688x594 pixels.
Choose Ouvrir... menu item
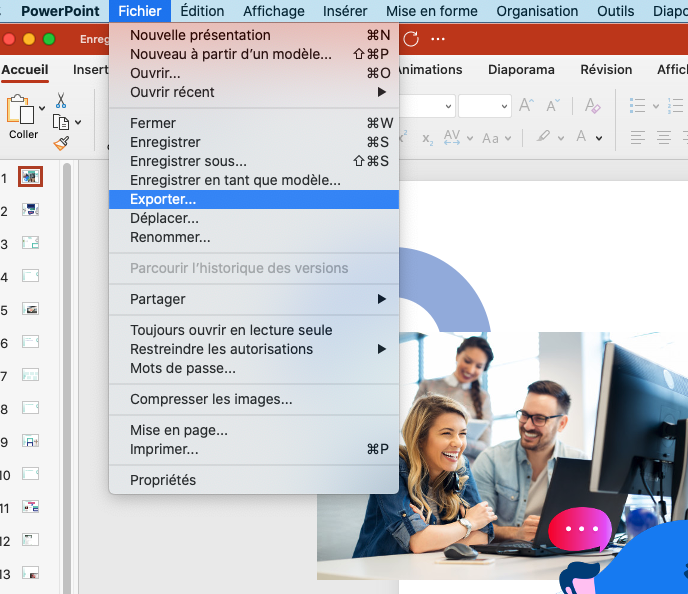pos(254,73)
